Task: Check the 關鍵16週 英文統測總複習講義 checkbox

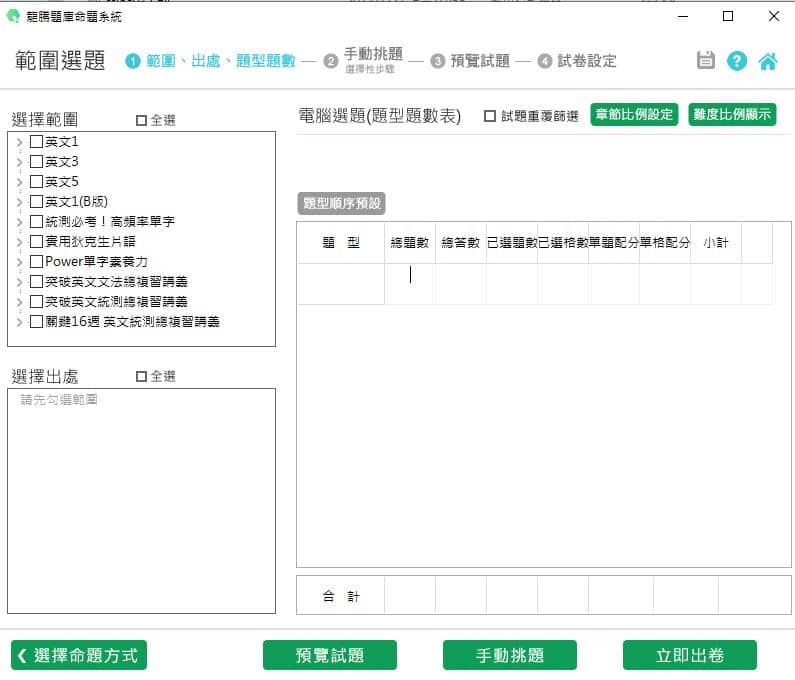Action: (x=36, y=321)
